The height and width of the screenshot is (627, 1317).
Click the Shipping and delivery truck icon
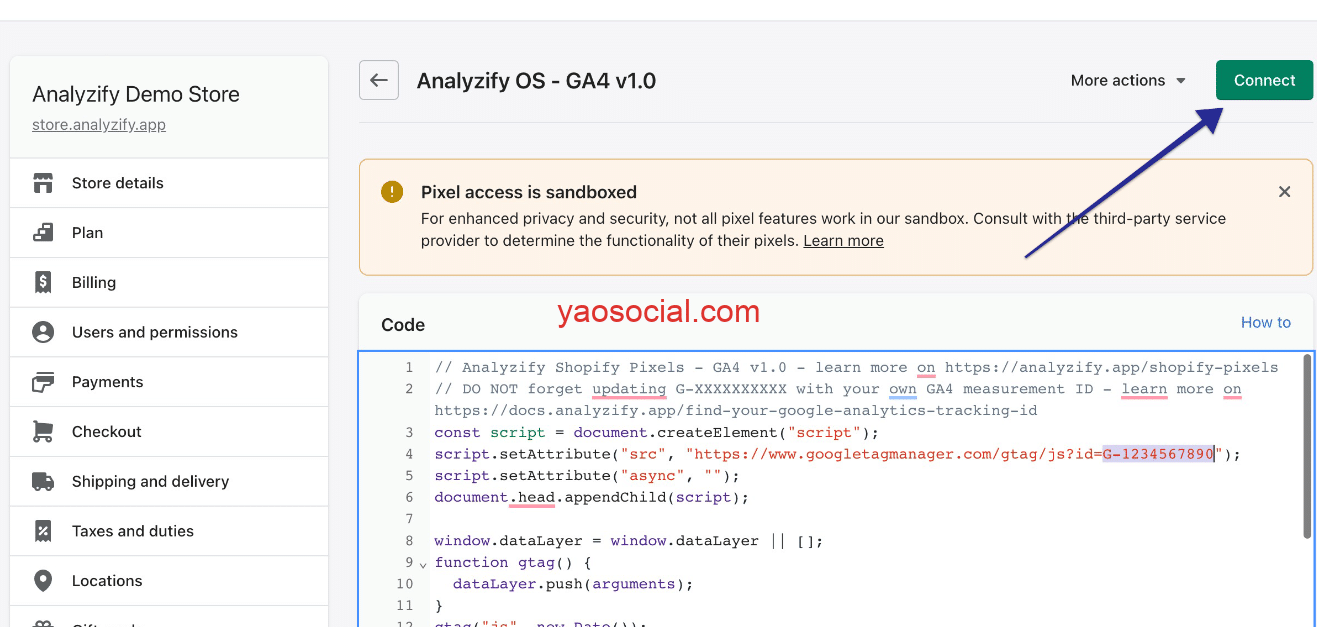pos(43,481)
